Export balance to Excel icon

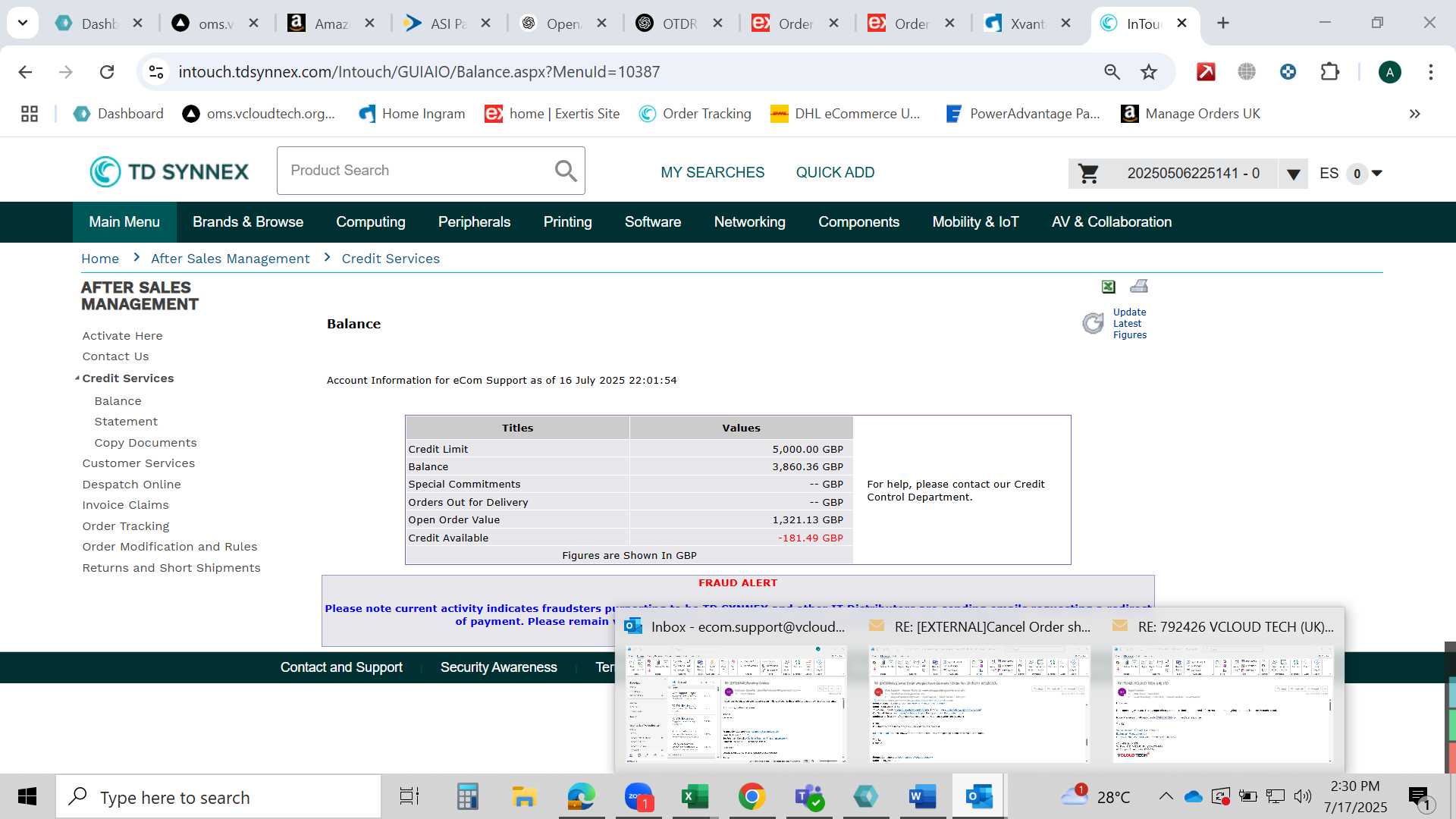click(x=1108, y=287)
